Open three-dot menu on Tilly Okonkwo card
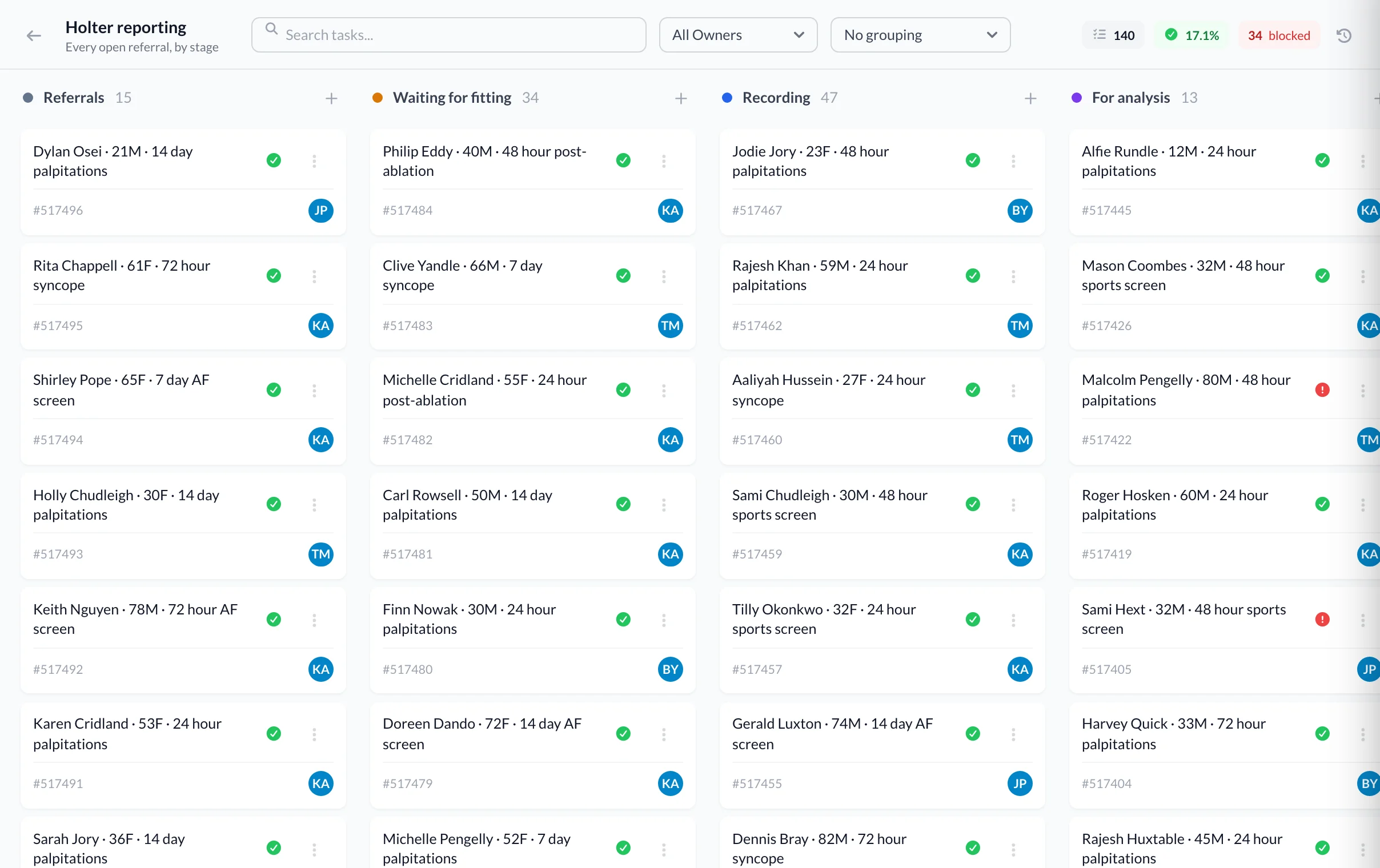1380x868 pixels. point(1013,620)
